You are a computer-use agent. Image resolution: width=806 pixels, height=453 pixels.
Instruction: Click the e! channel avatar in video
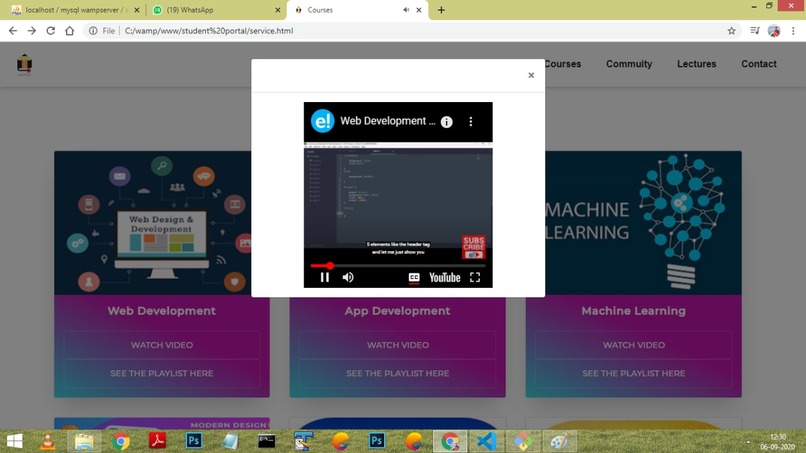[323, 121]
